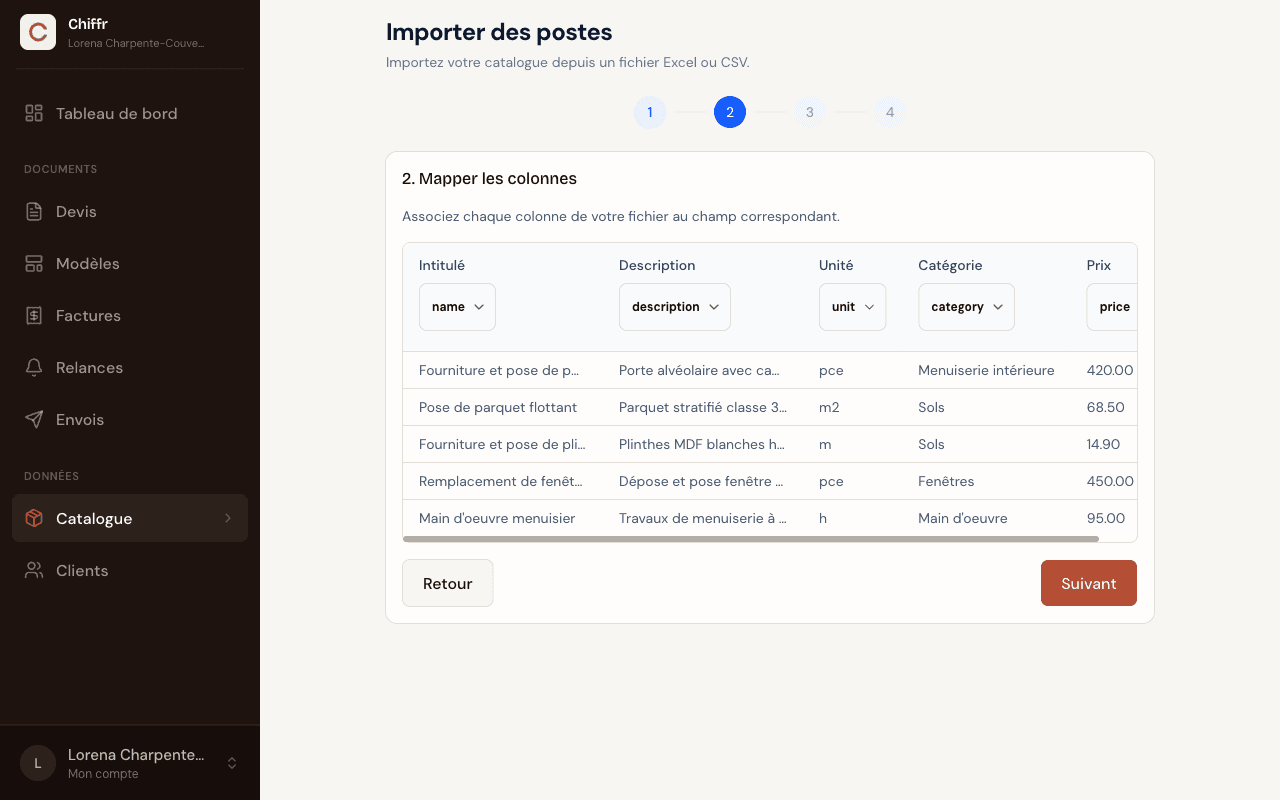Click the Tableau de bord grid icon

click(34, 113)
